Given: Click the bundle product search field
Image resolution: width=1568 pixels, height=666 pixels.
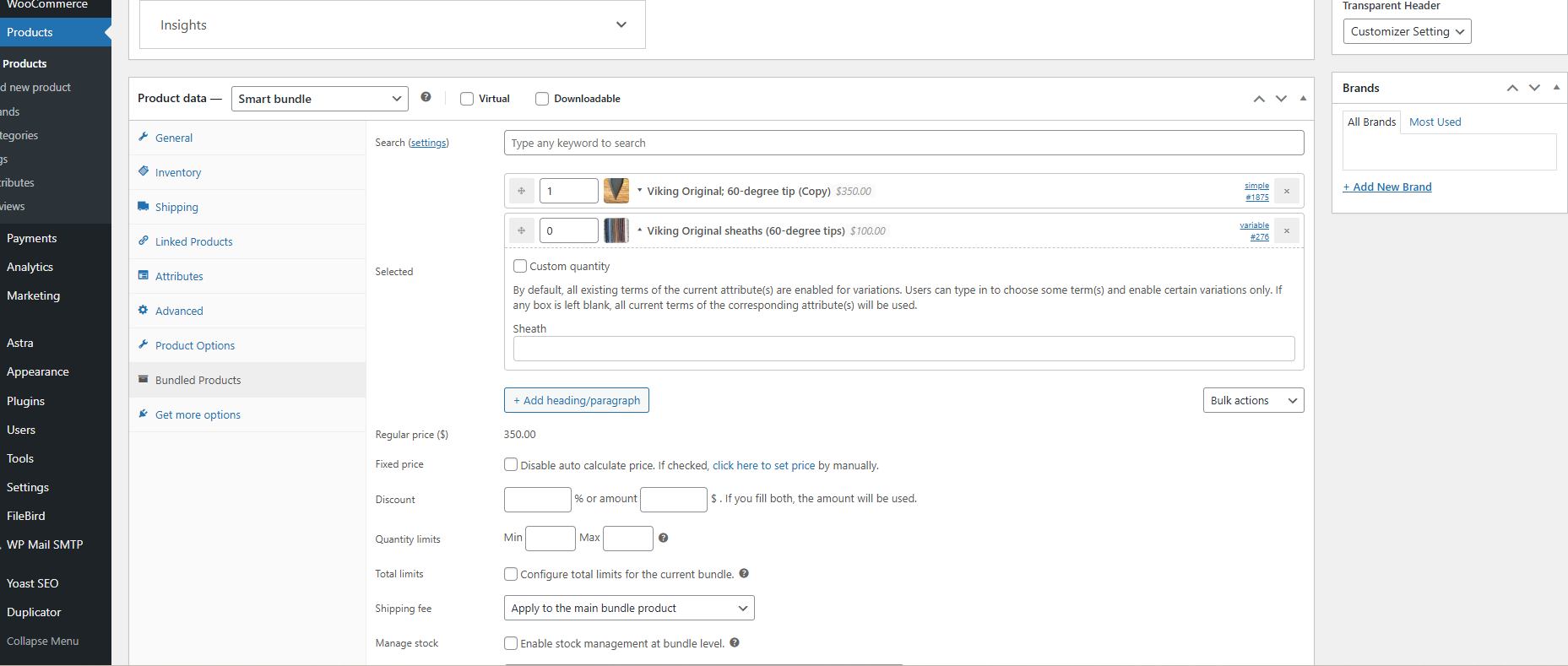Looking at the screenshot, I should click(903, 143).
